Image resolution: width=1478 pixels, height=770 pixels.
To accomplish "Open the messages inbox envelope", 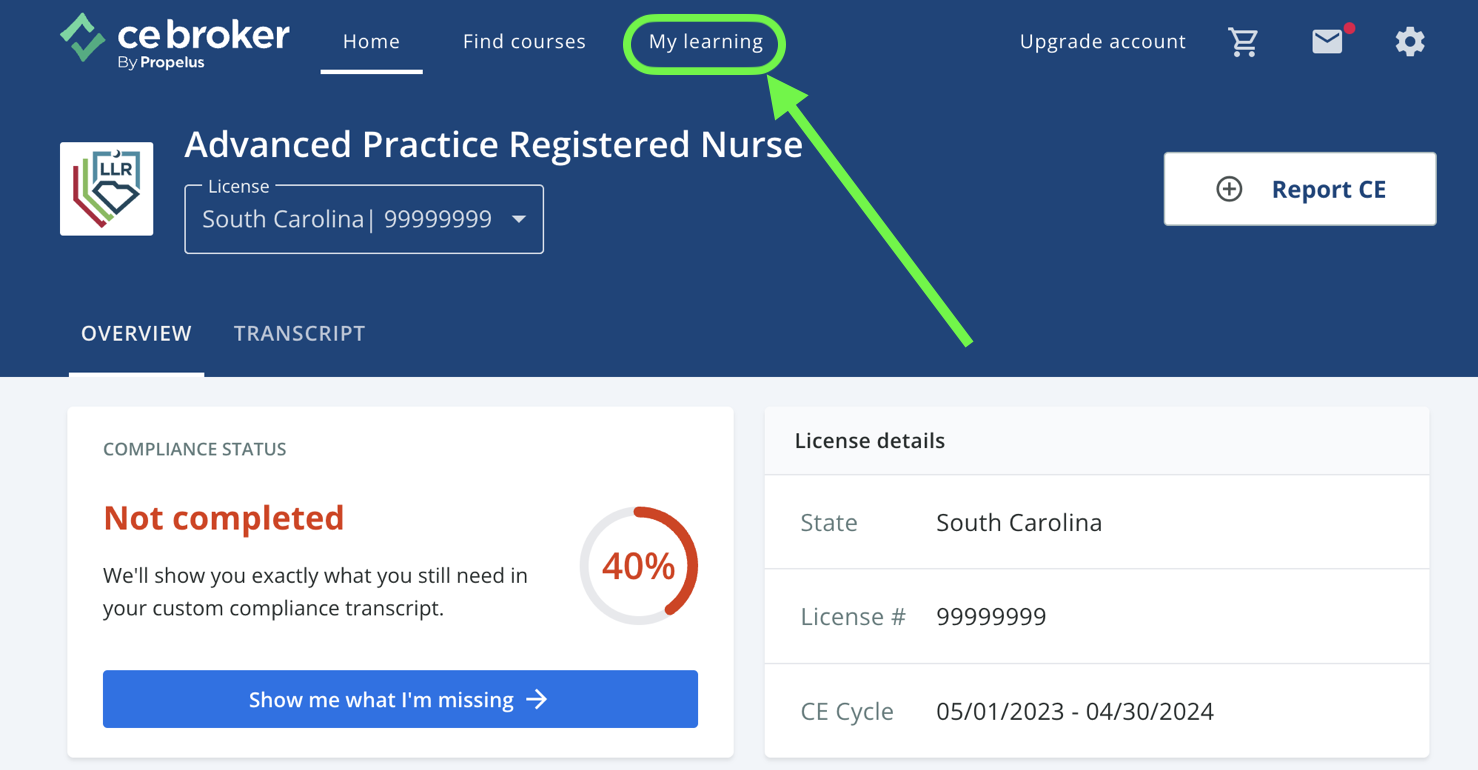I will (x=1327, y=42).
